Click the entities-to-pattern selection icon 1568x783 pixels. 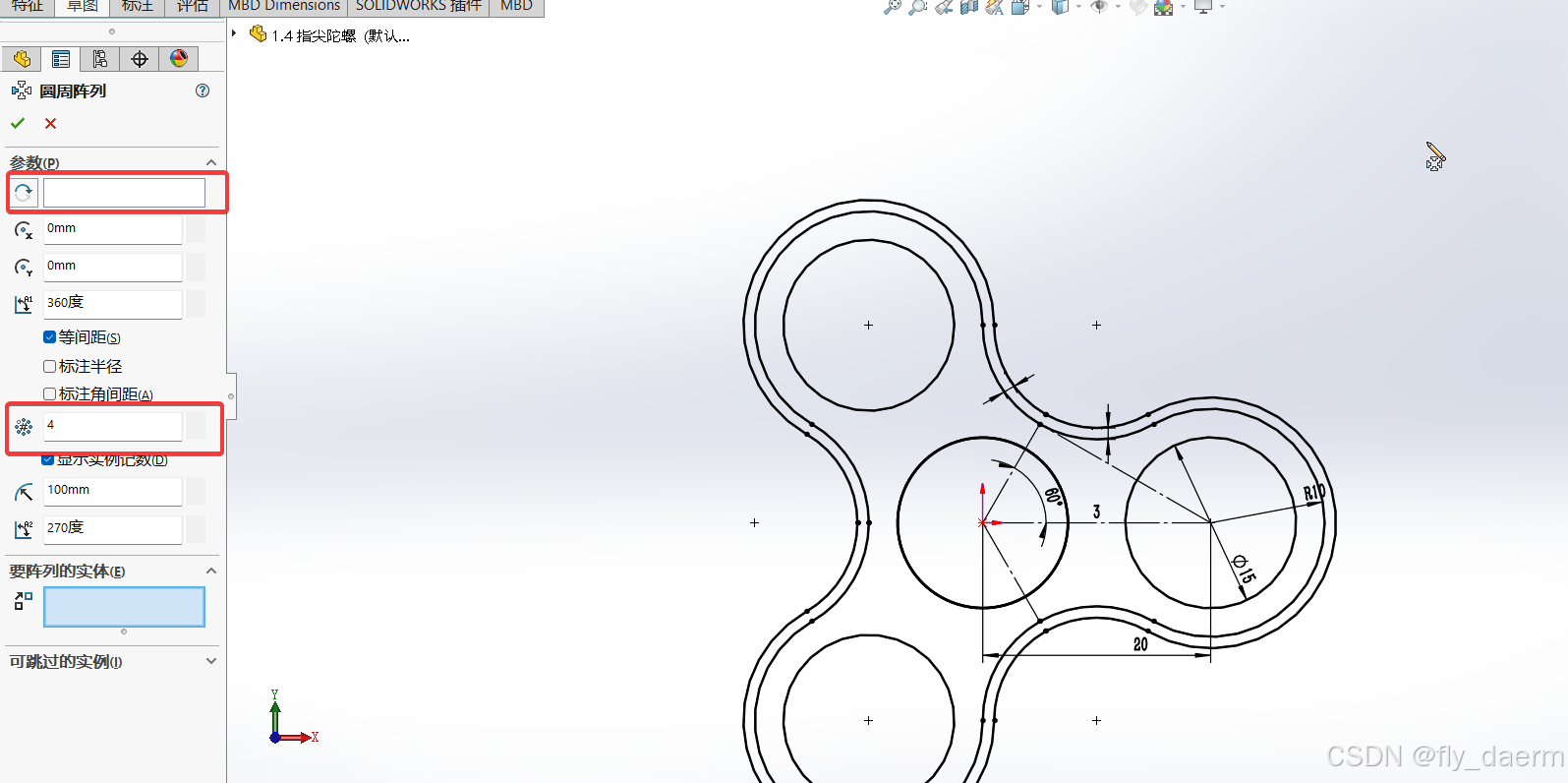coord(24,601)
